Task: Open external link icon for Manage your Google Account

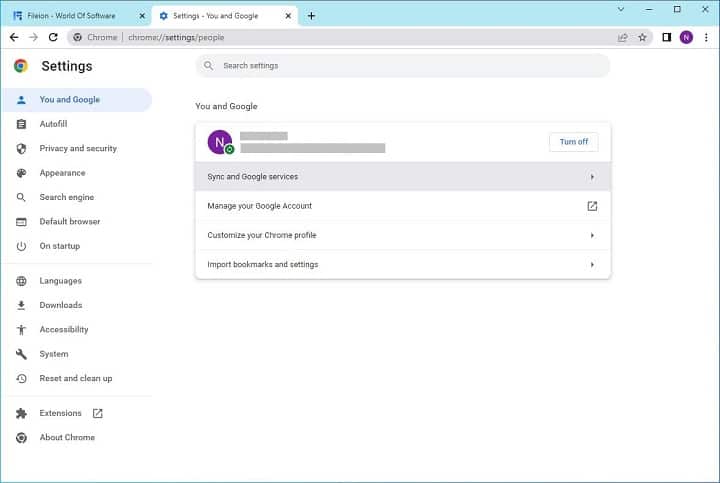Action: point(592,206)
